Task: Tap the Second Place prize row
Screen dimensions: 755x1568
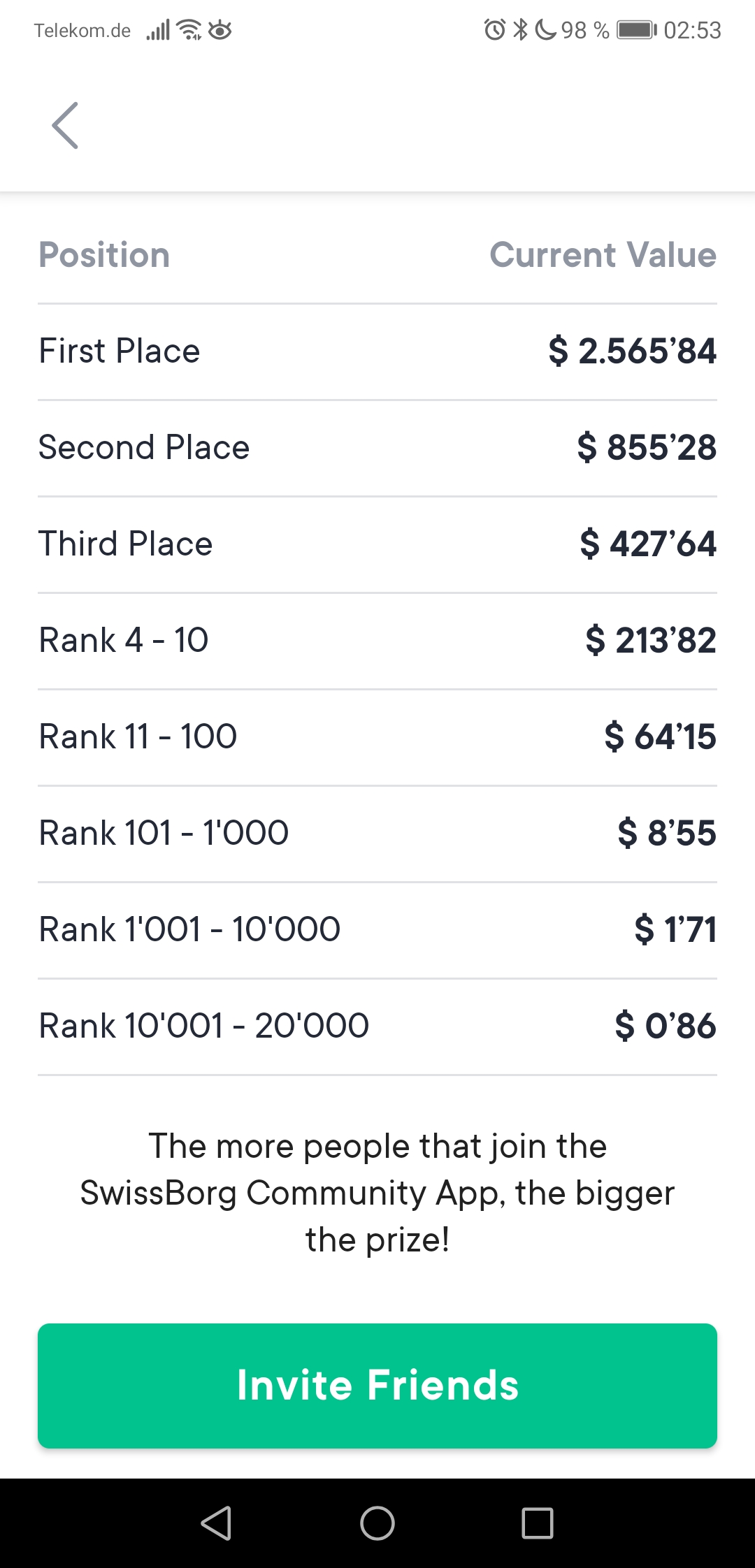Action: [377, 448]
